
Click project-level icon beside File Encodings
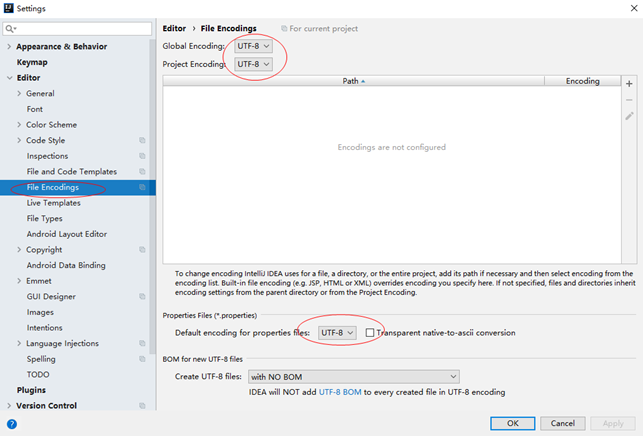click(x=142, y=187)
